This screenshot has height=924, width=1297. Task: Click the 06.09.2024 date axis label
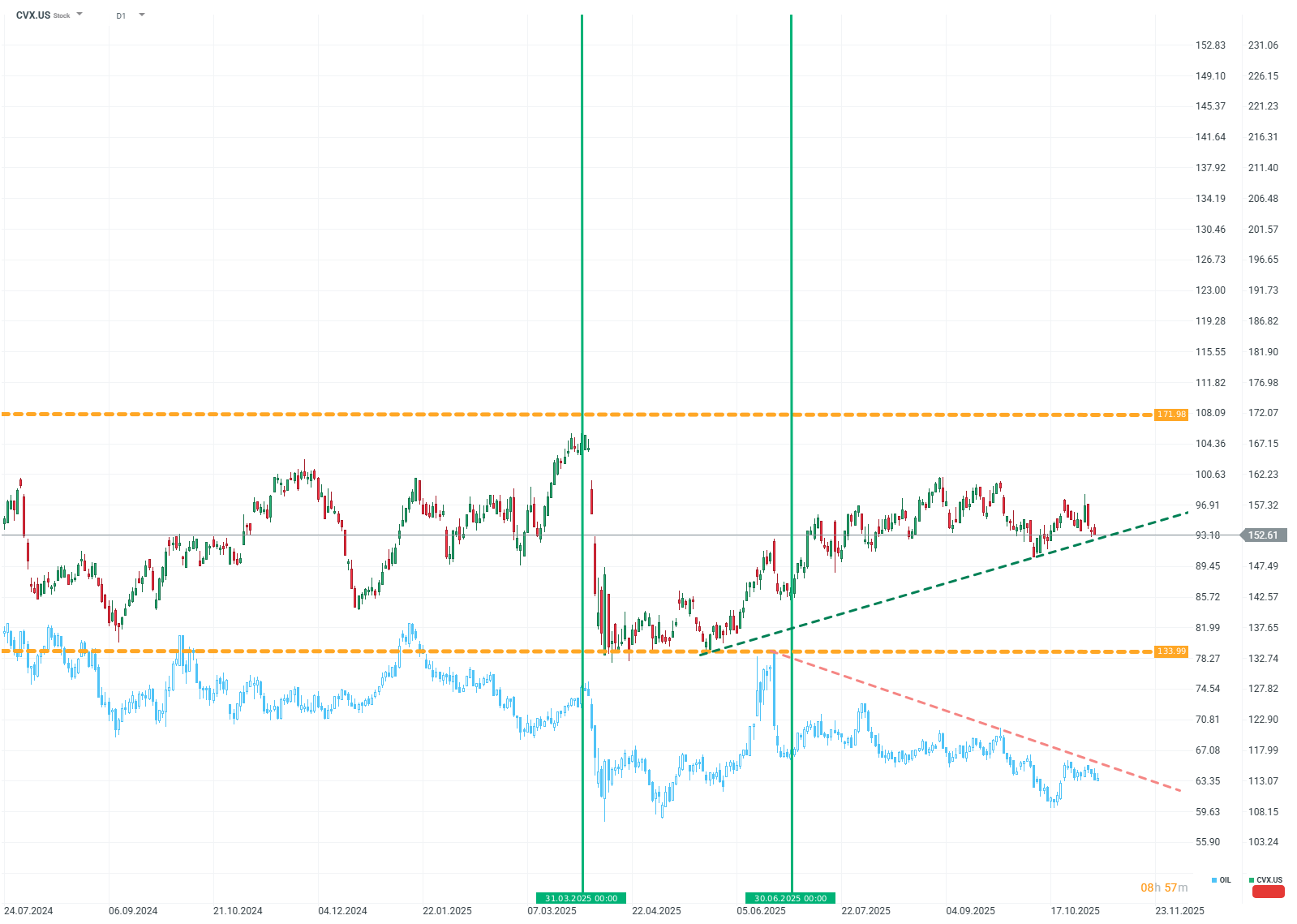[133, 911]
